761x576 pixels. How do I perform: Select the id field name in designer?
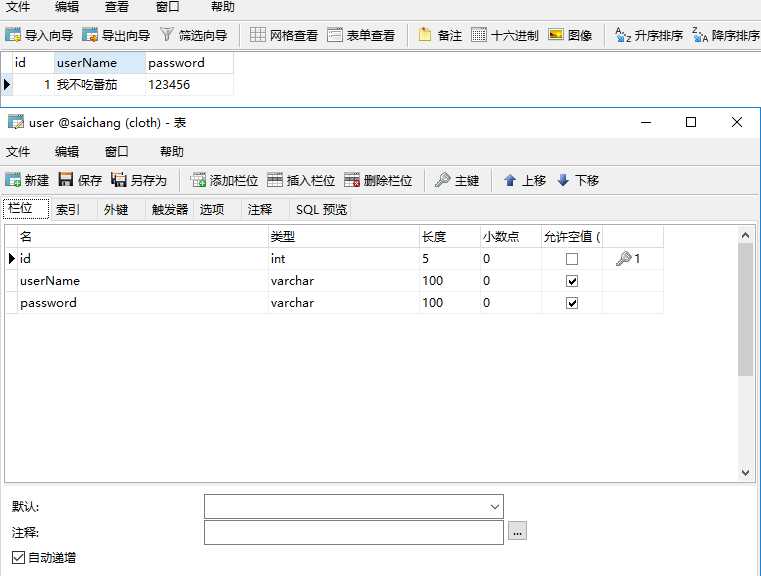click(x=143, y=259)
